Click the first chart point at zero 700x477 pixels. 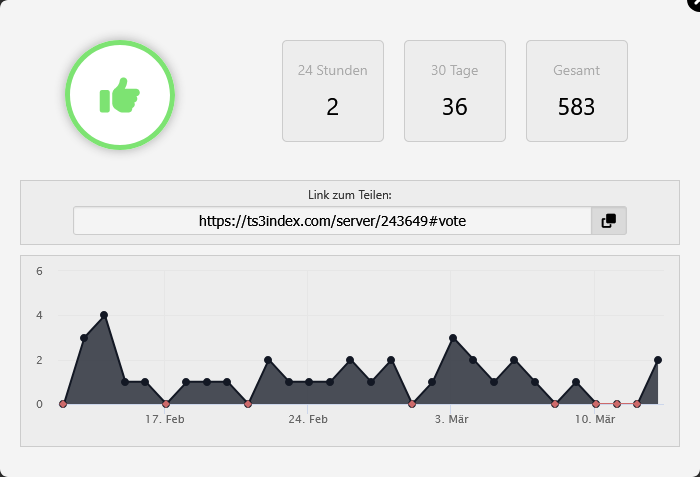click(x=63, y=404)
